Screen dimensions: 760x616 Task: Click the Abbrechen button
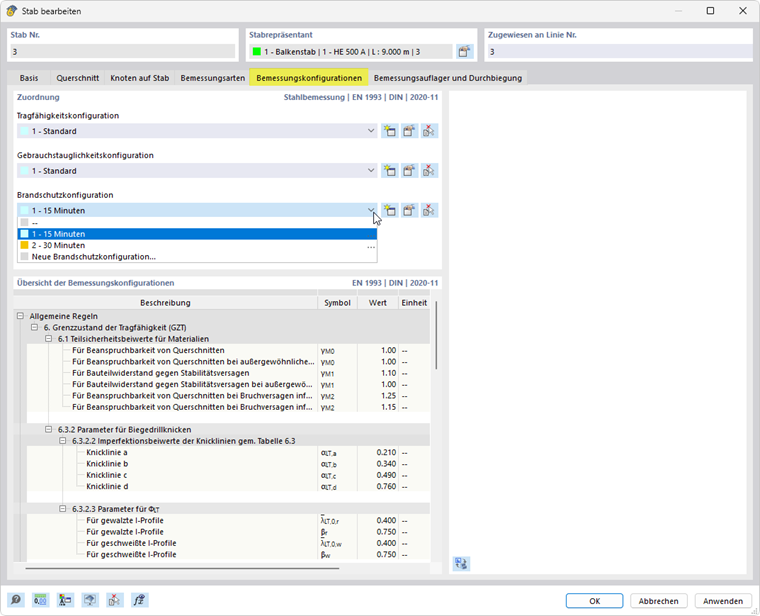point(658,601)
